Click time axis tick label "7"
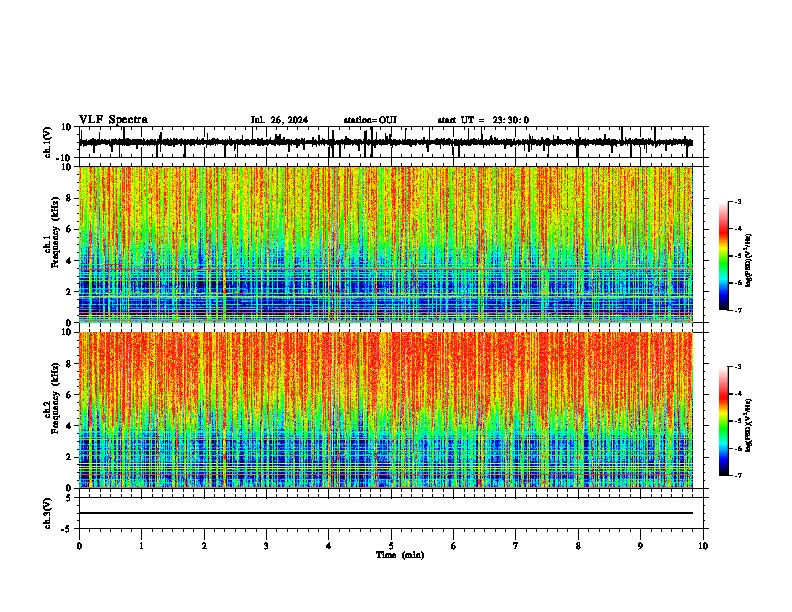The image size is (792, 612). tap(516, 546)
